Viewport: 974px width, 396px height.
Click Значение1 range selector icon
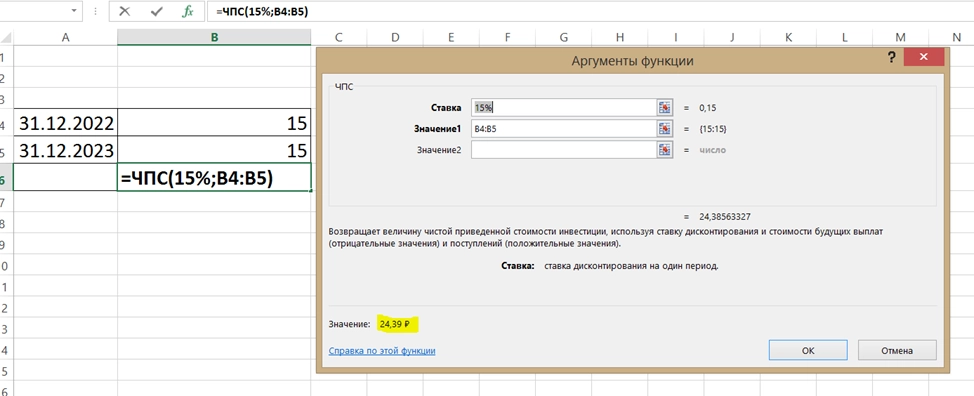click(665, 128)
